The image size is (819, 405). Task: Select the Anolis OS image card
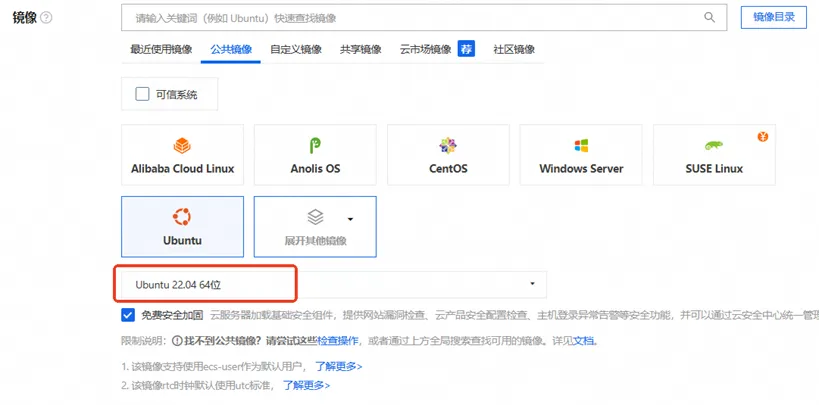[x=315, y=155]
